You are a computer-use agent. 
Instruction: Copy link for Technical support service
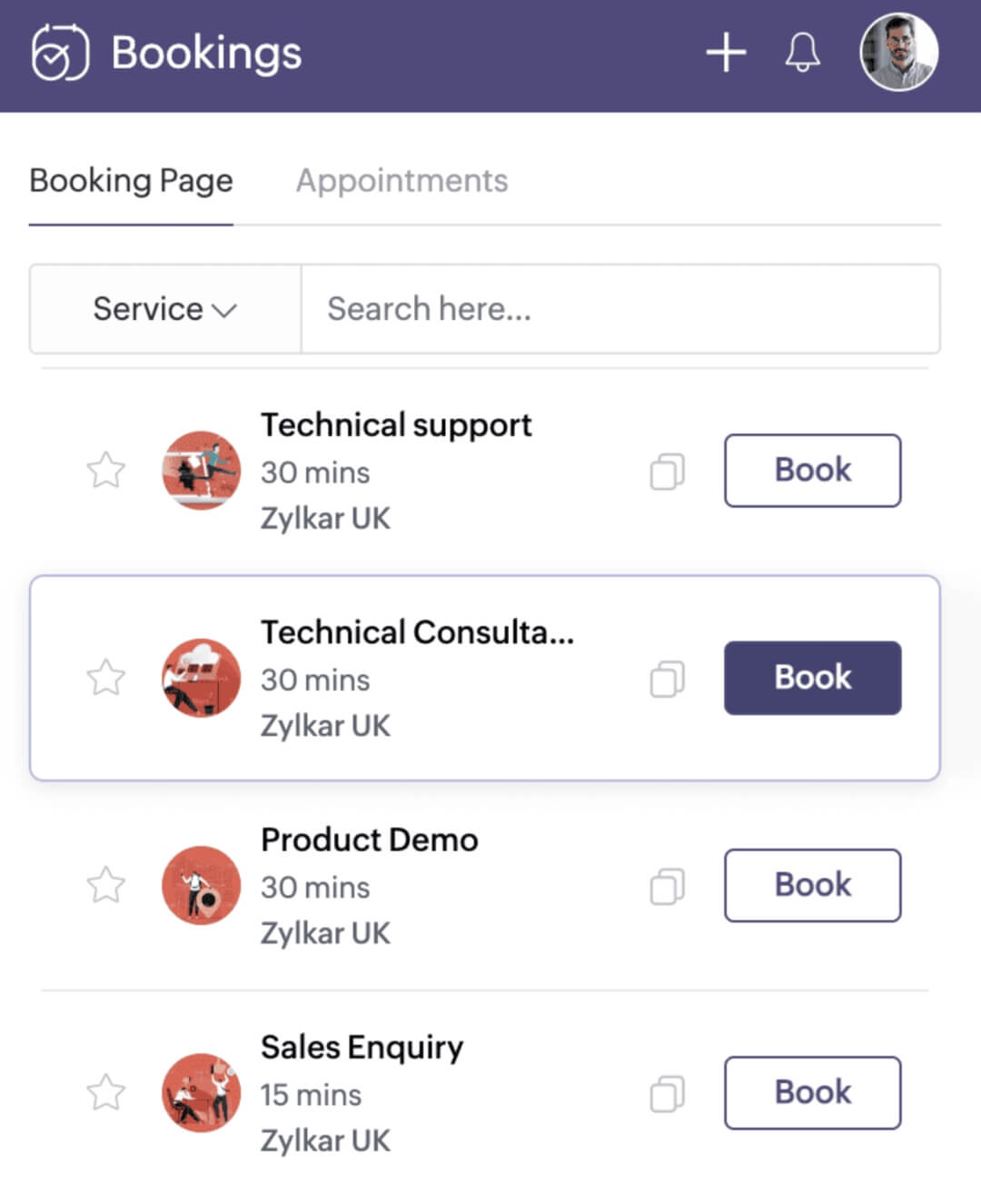click(667, 472)
